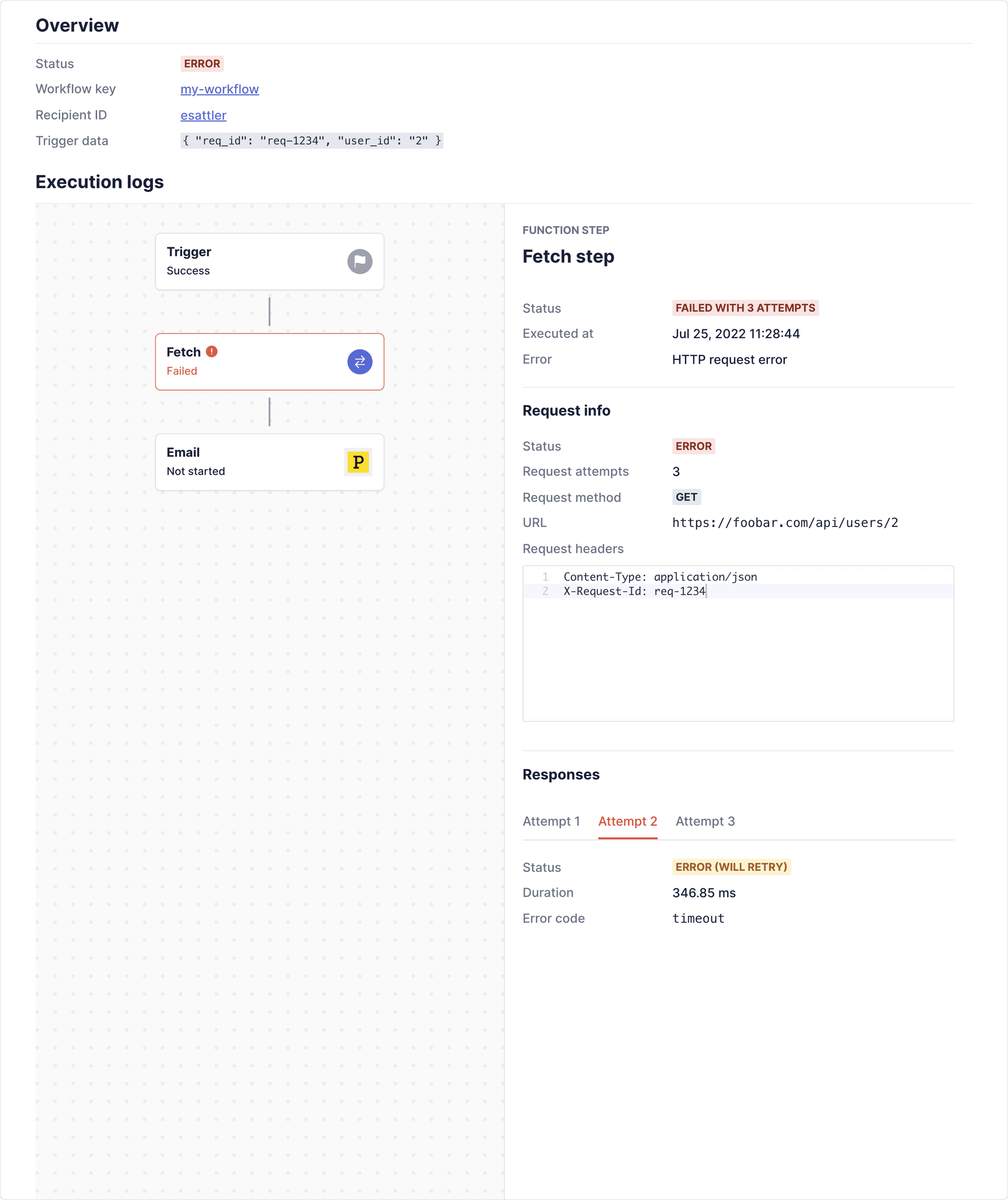
Task: Click the Trigger step flag icon
Action: click(x=360, y=262)
